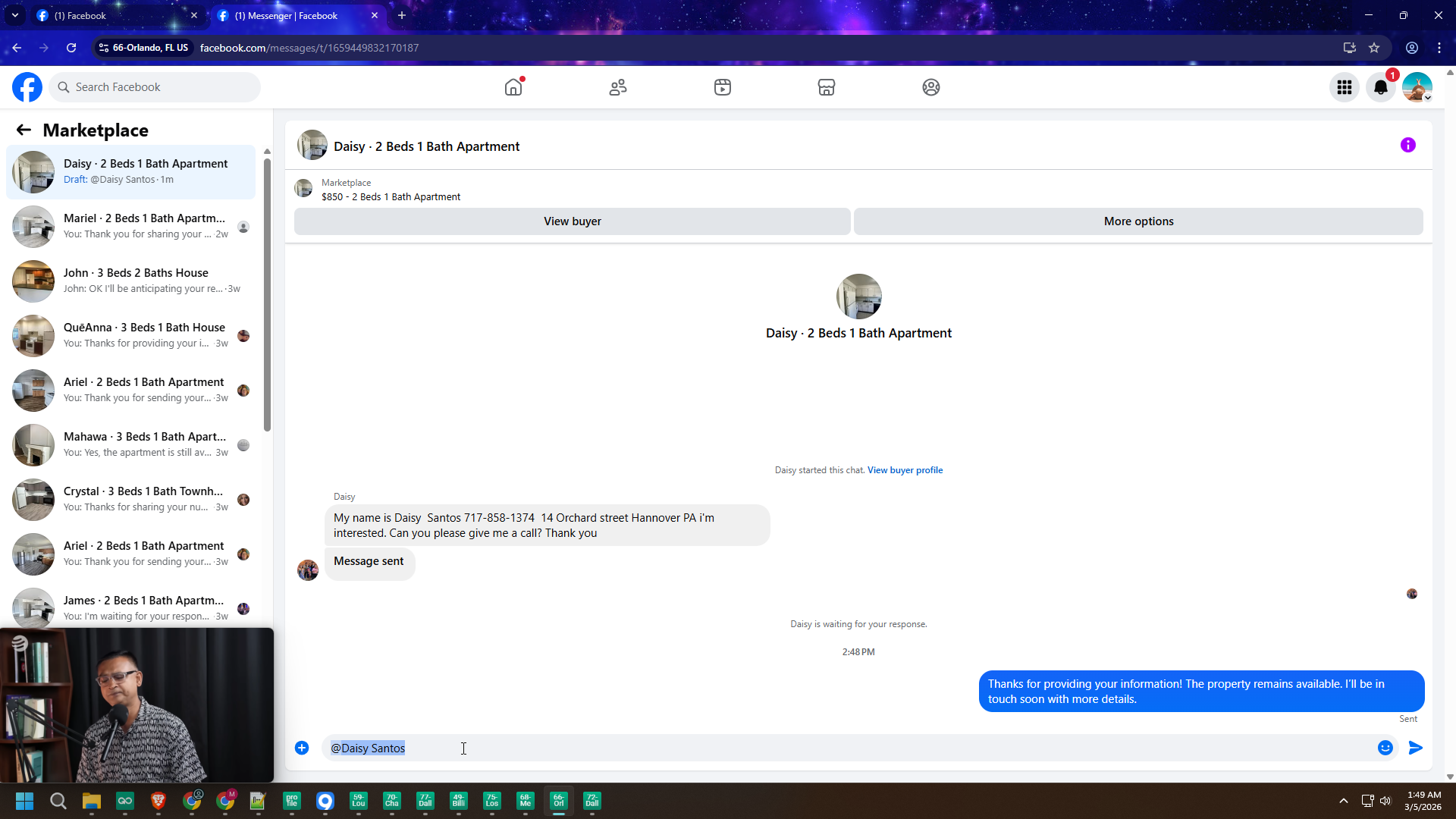Open the Chrome three-dot menu

1439,48
